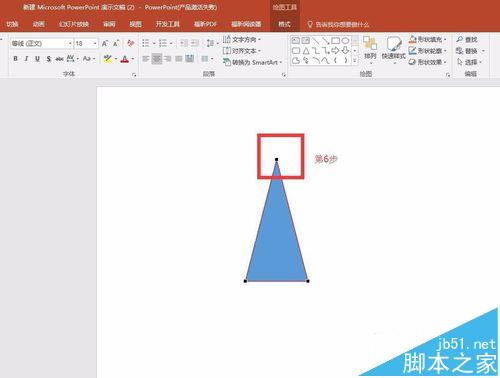Click the Find button in editing group
The image size is (500, 378).
click(467, 39)
